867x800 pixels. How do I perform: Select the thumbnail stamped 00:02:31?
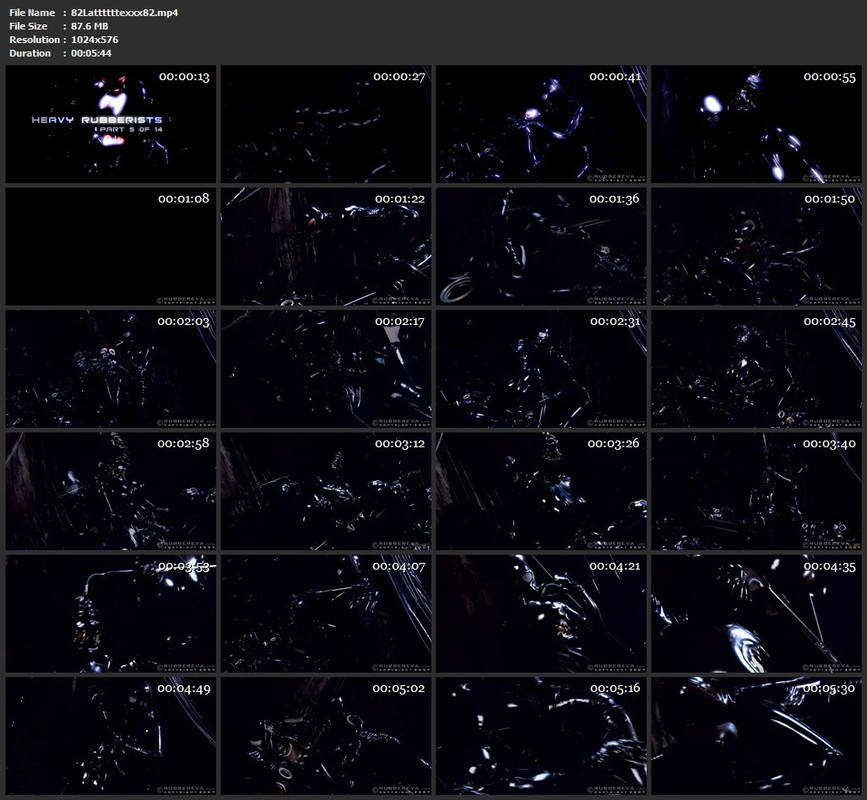[x=541, y=369]
